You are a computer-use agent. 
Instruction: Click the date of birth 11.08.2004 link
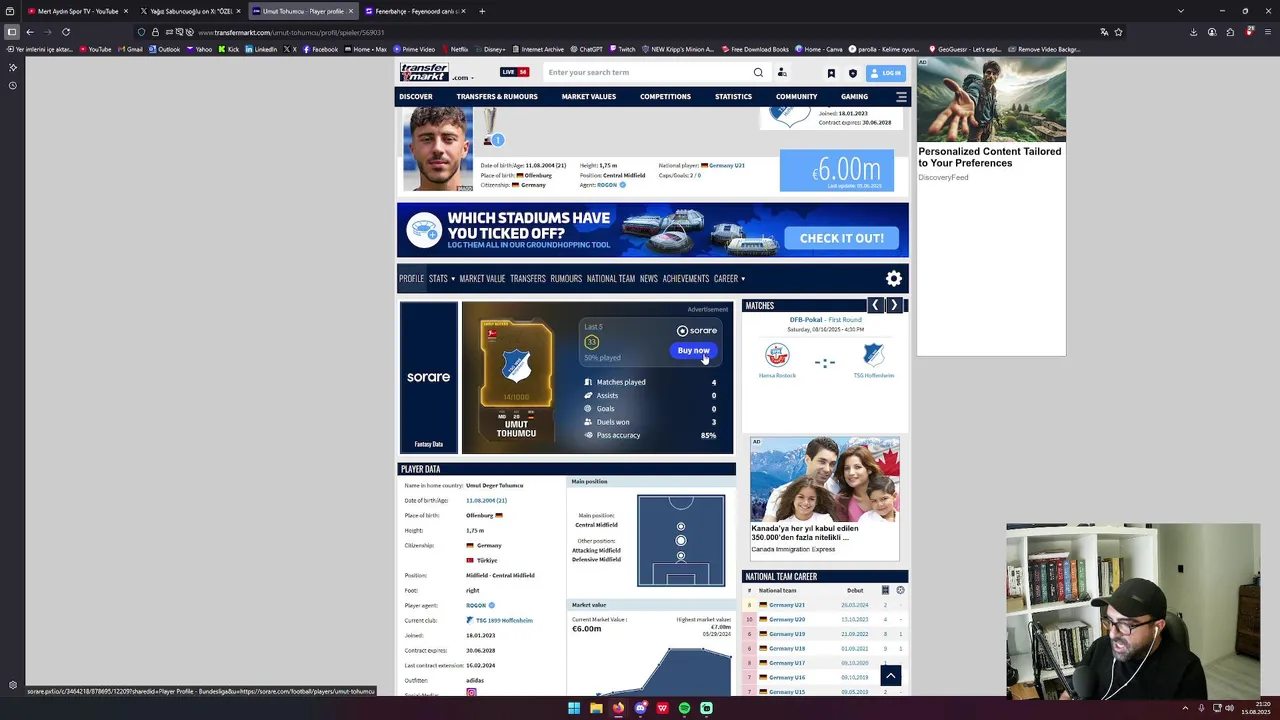[486, 501]
